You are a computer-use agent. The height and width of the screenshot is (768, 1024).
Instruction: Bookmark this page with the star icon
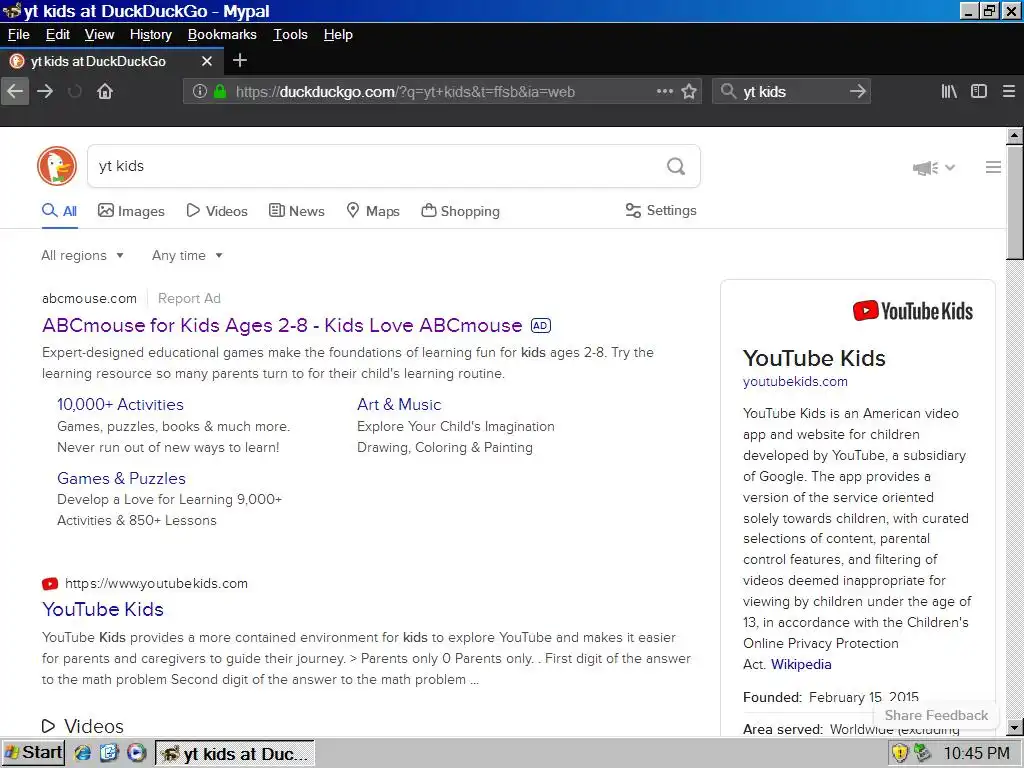[689, 91]
